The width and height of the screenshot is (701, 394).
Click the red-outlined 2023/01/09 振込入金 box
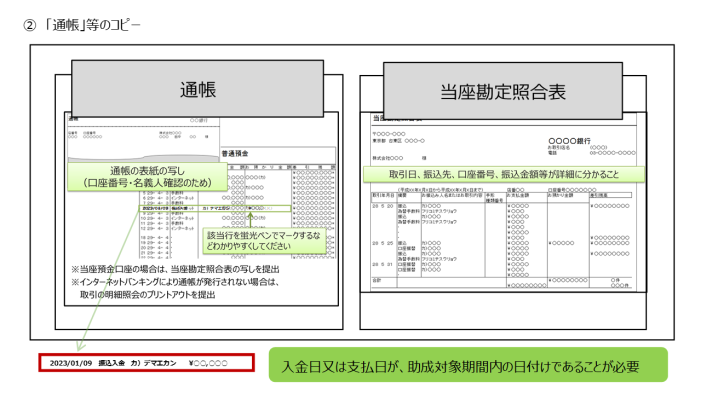(147, 363)
